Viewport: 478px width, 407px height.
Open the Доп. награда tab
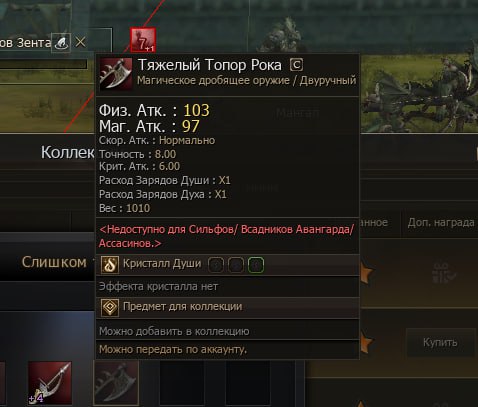tap(441, 222)
